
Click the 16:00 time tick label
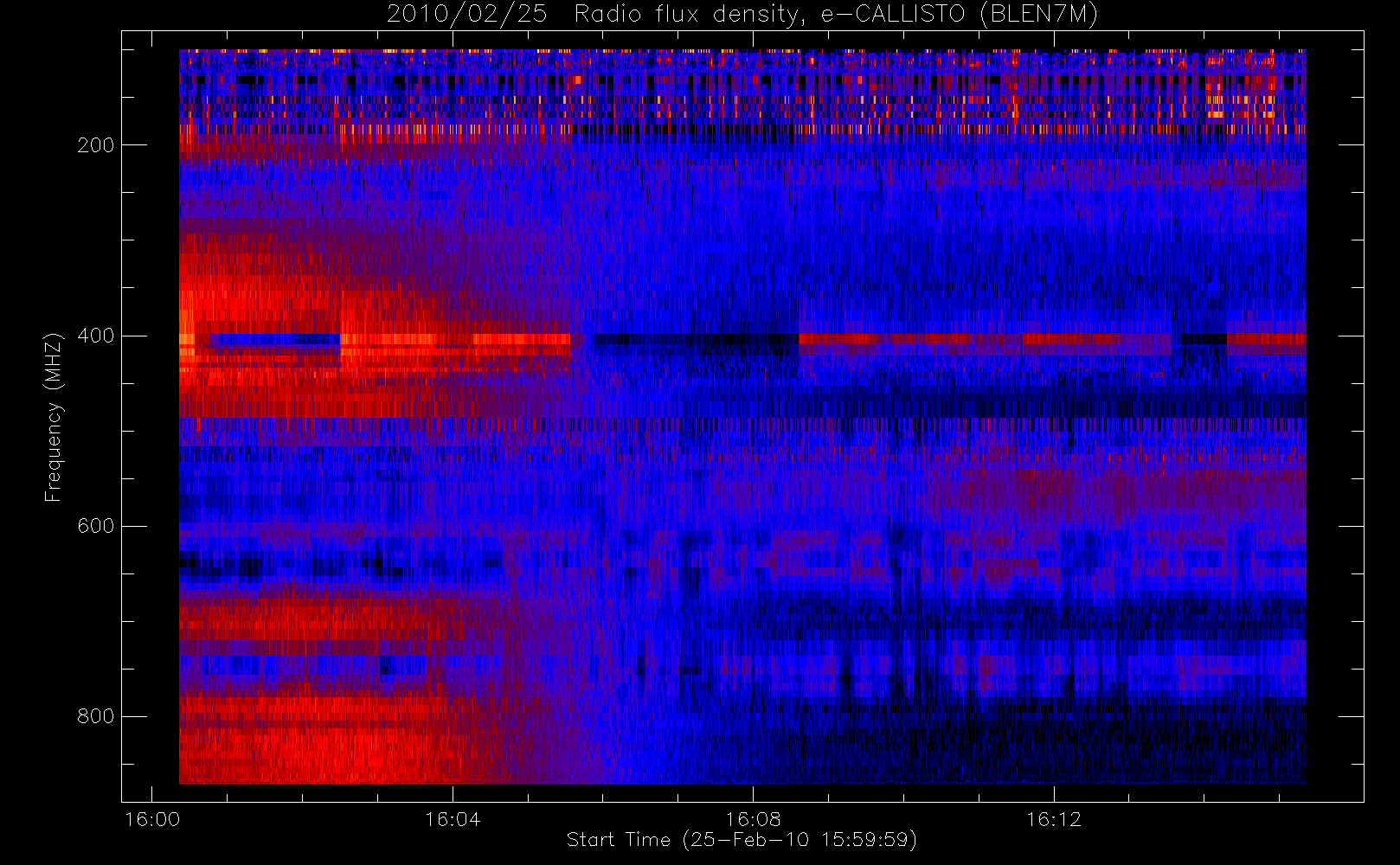pos(152,819)
